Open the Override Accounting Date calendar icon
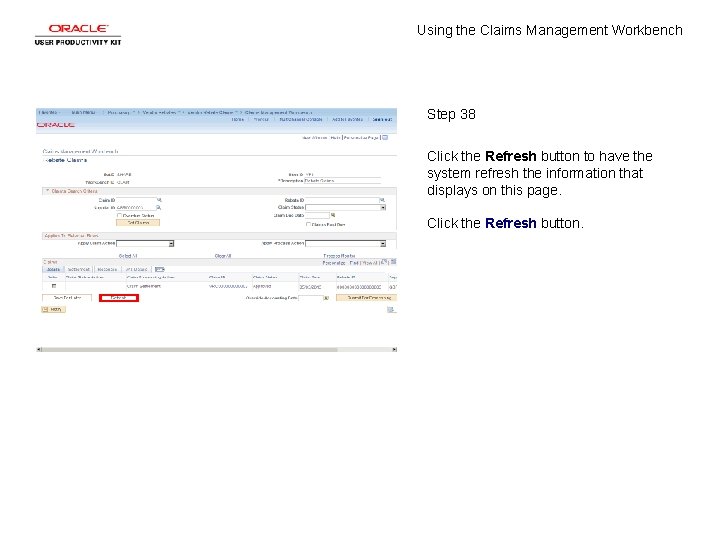 tap(326, 298)
